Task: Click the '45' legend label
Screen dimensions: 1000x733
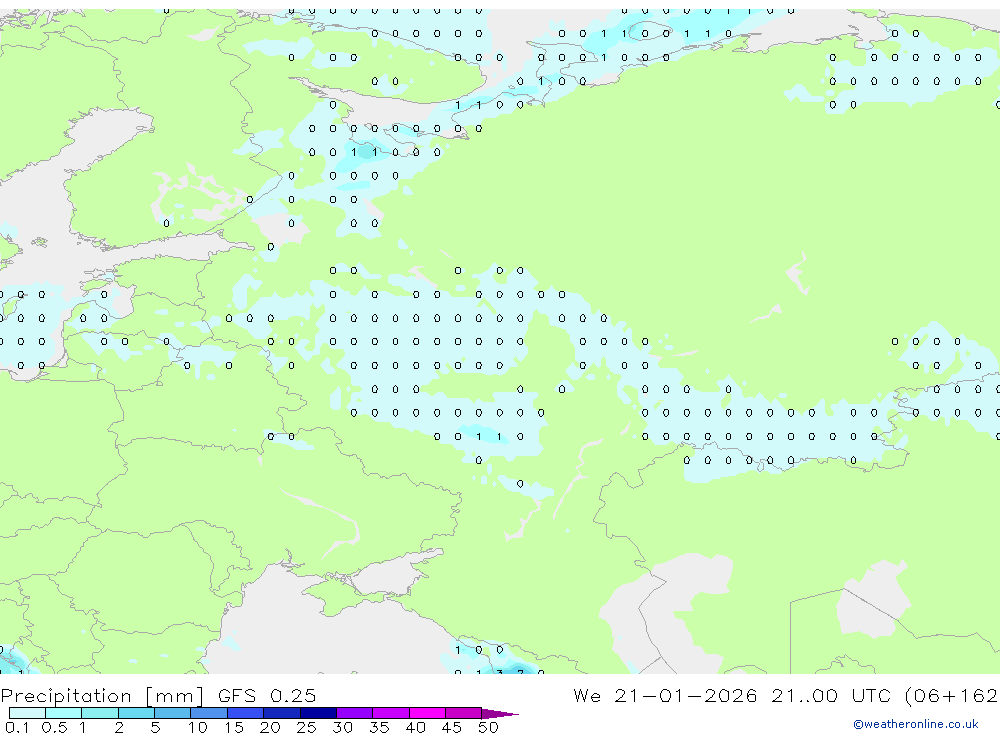Action: point(452,727)
